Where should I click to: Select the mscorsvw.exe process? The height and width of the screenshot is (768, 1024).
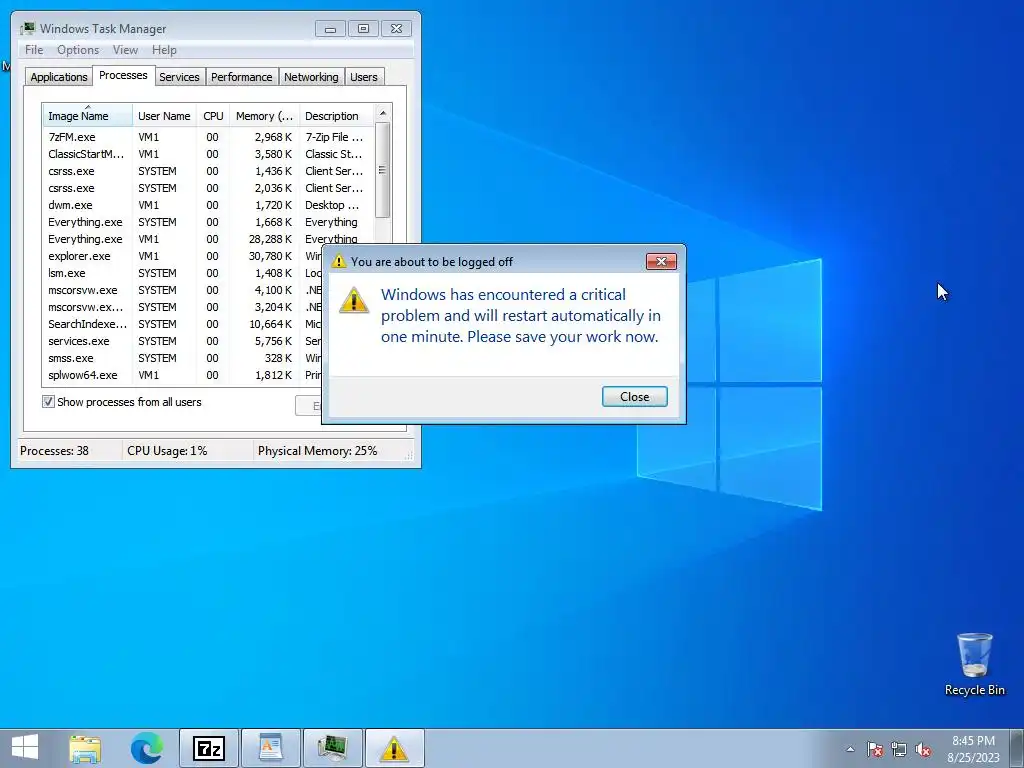click(x=183, y=290)
